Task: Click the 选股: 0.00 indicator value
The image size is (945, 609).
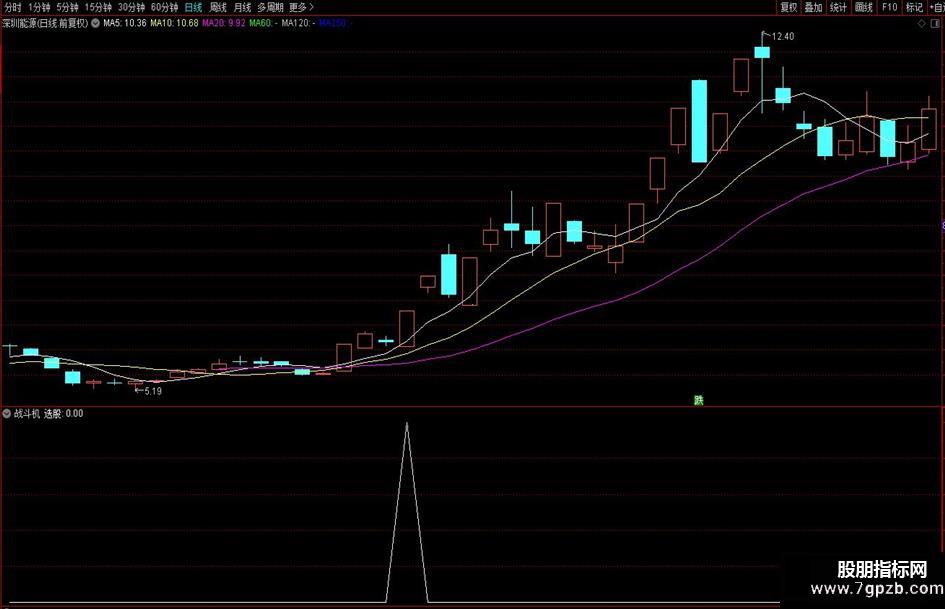Action: 63,414
